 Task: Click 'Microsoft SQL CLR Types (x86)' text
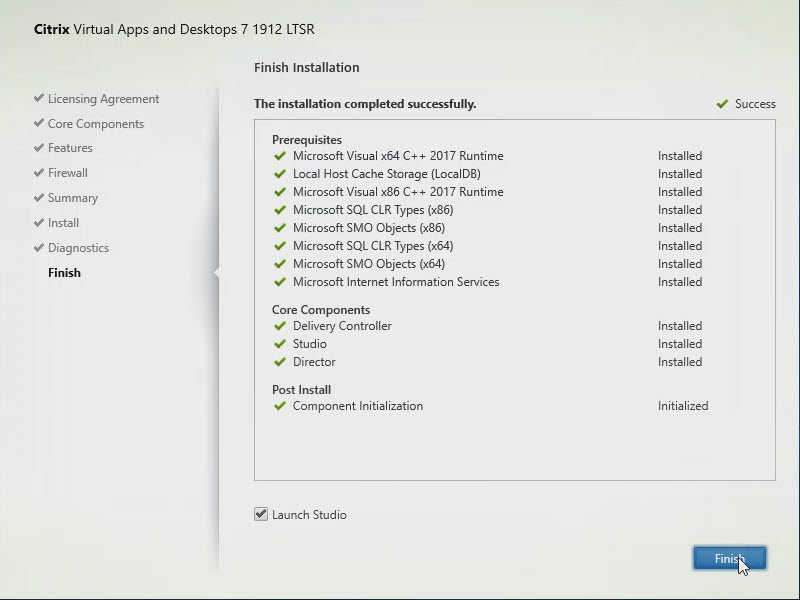373,210
